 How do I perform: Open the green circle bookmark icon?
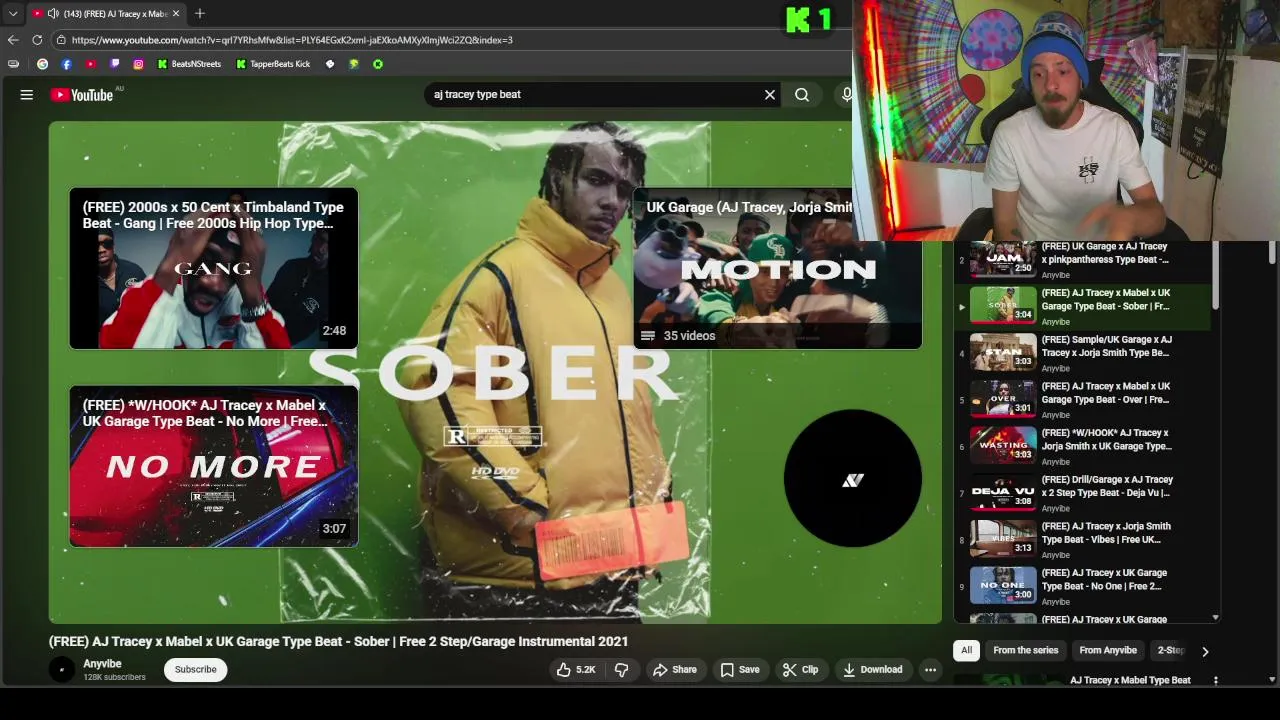tap(378, 64)
